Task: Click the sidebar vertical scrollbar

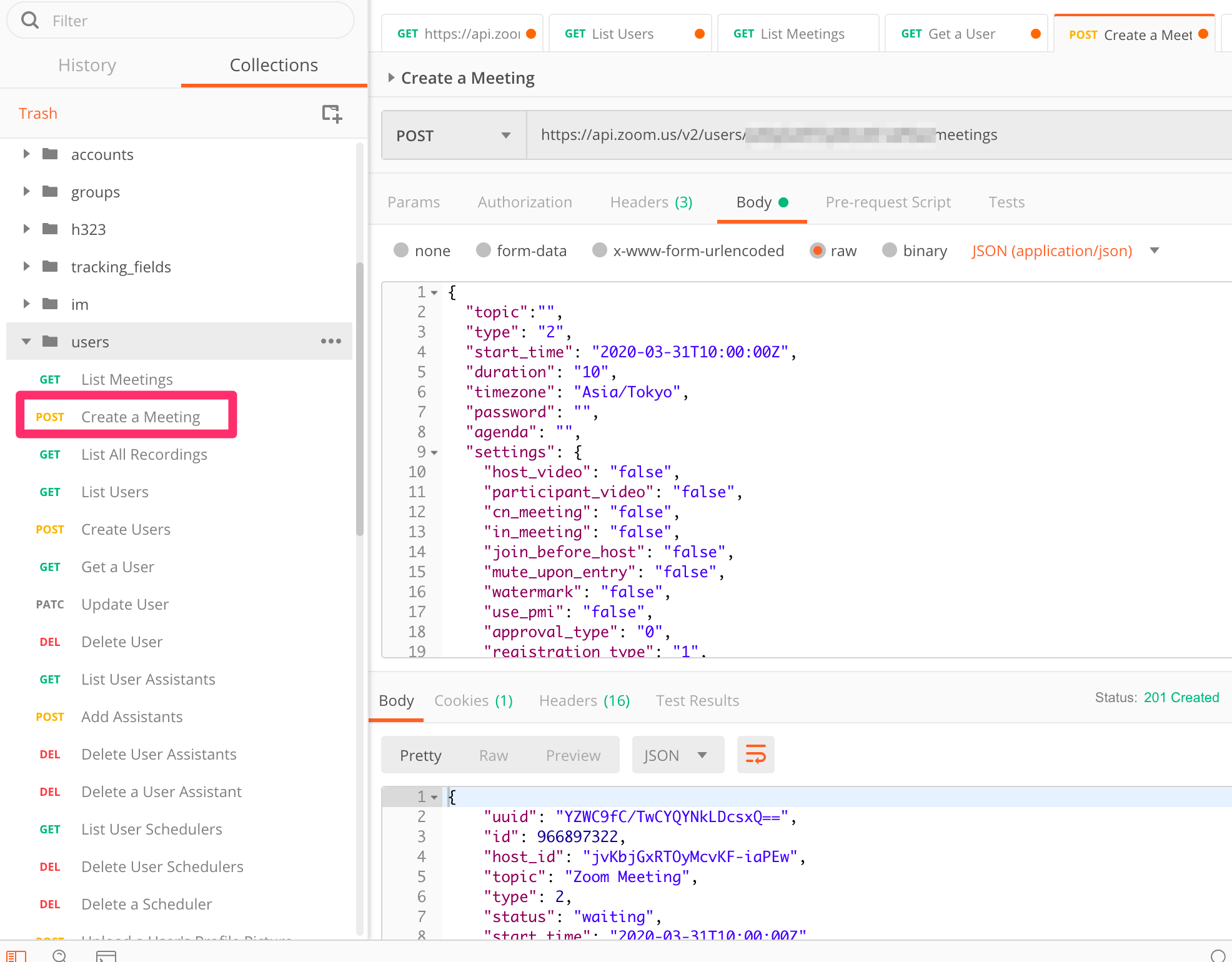Action: pyautogui.click(x=360, y=400)
